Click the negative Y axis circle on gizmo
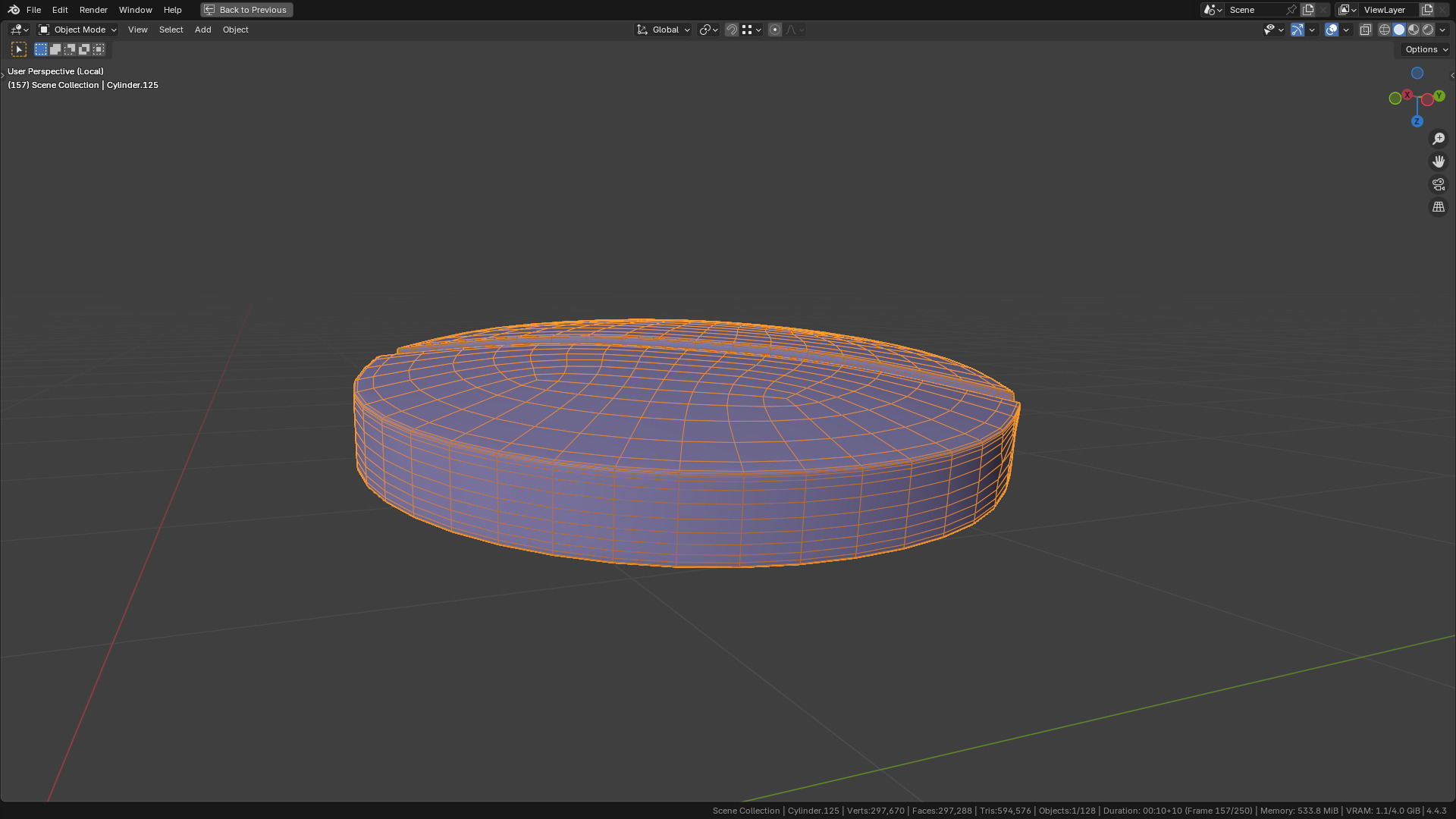The width and height of the screenshot is (1456, 819). (1395, 99)
